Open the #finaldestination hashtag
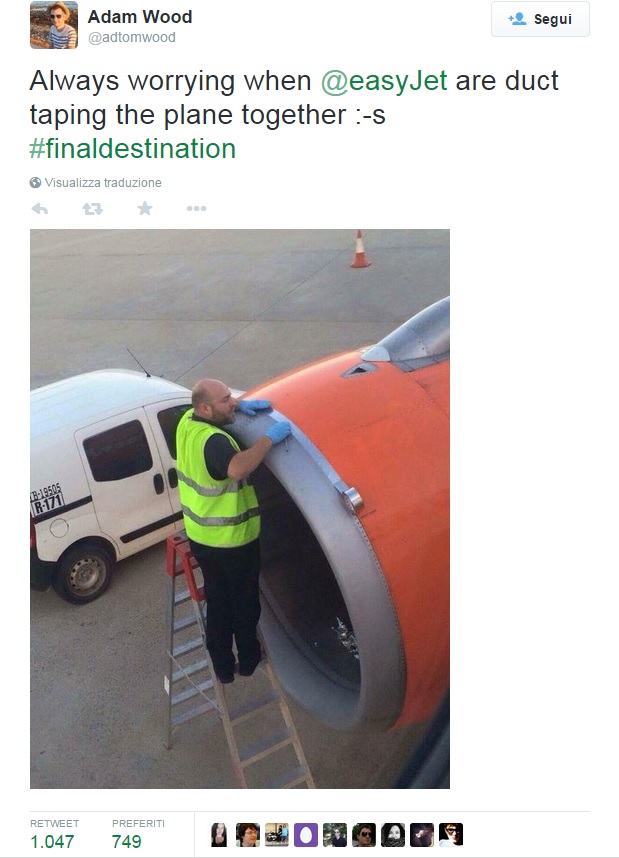 coord(132,149)
